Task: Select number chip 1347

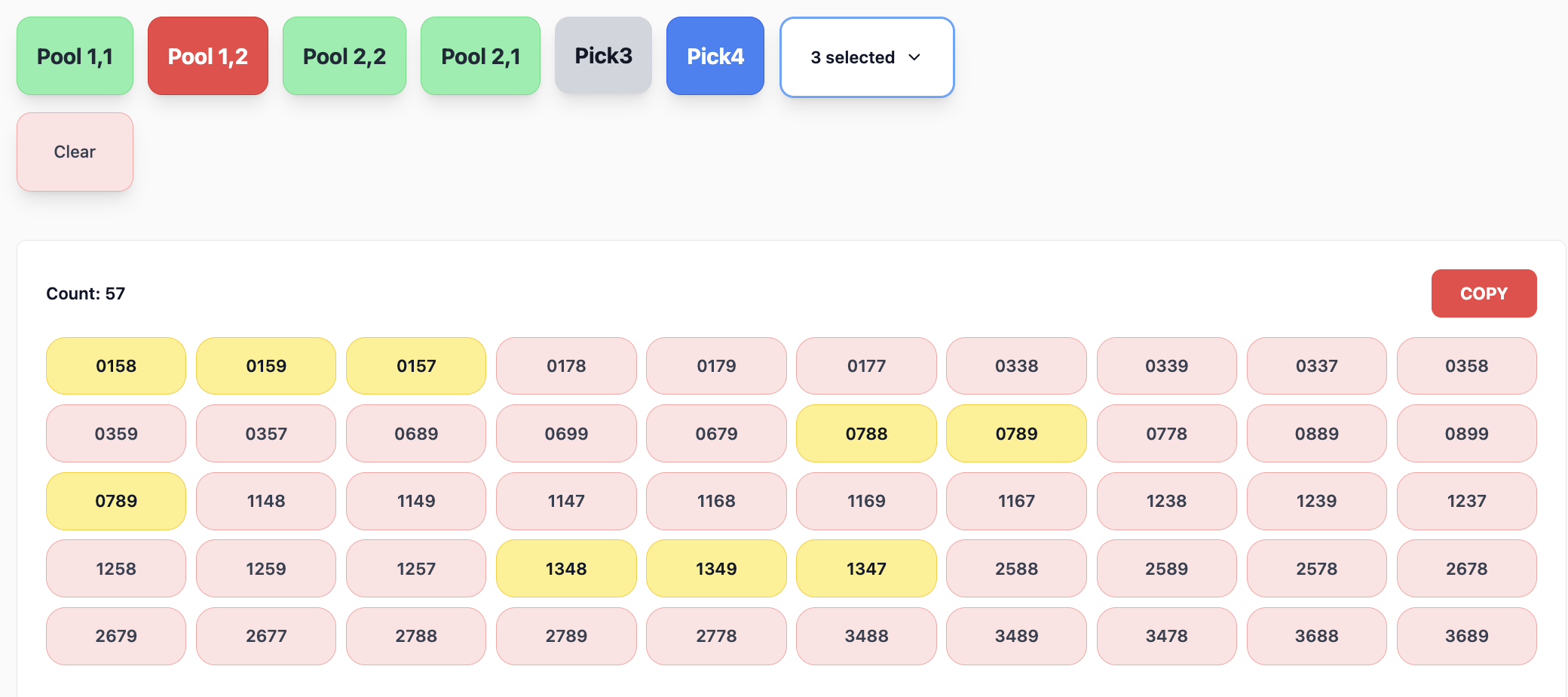Action: [x=866, y=569]
